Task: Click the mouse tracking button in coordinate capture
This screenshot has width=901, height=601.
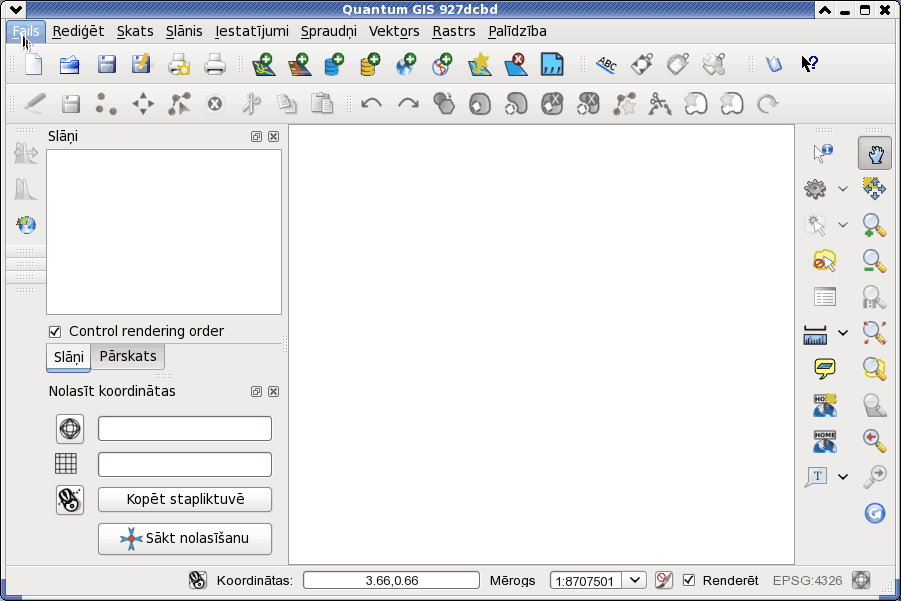Action: point(70,499)
